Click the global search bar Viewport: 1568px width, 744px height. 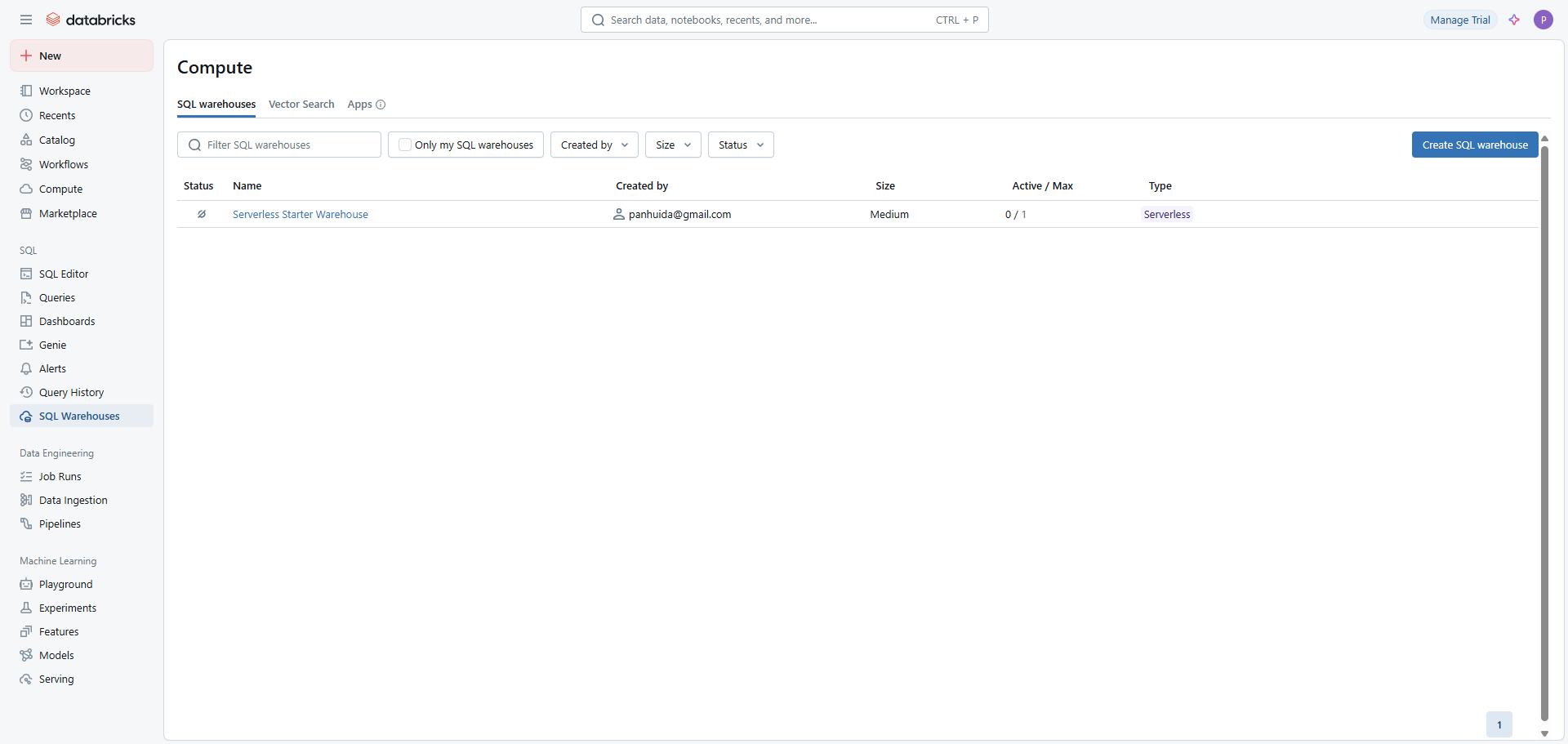(785, 20)
